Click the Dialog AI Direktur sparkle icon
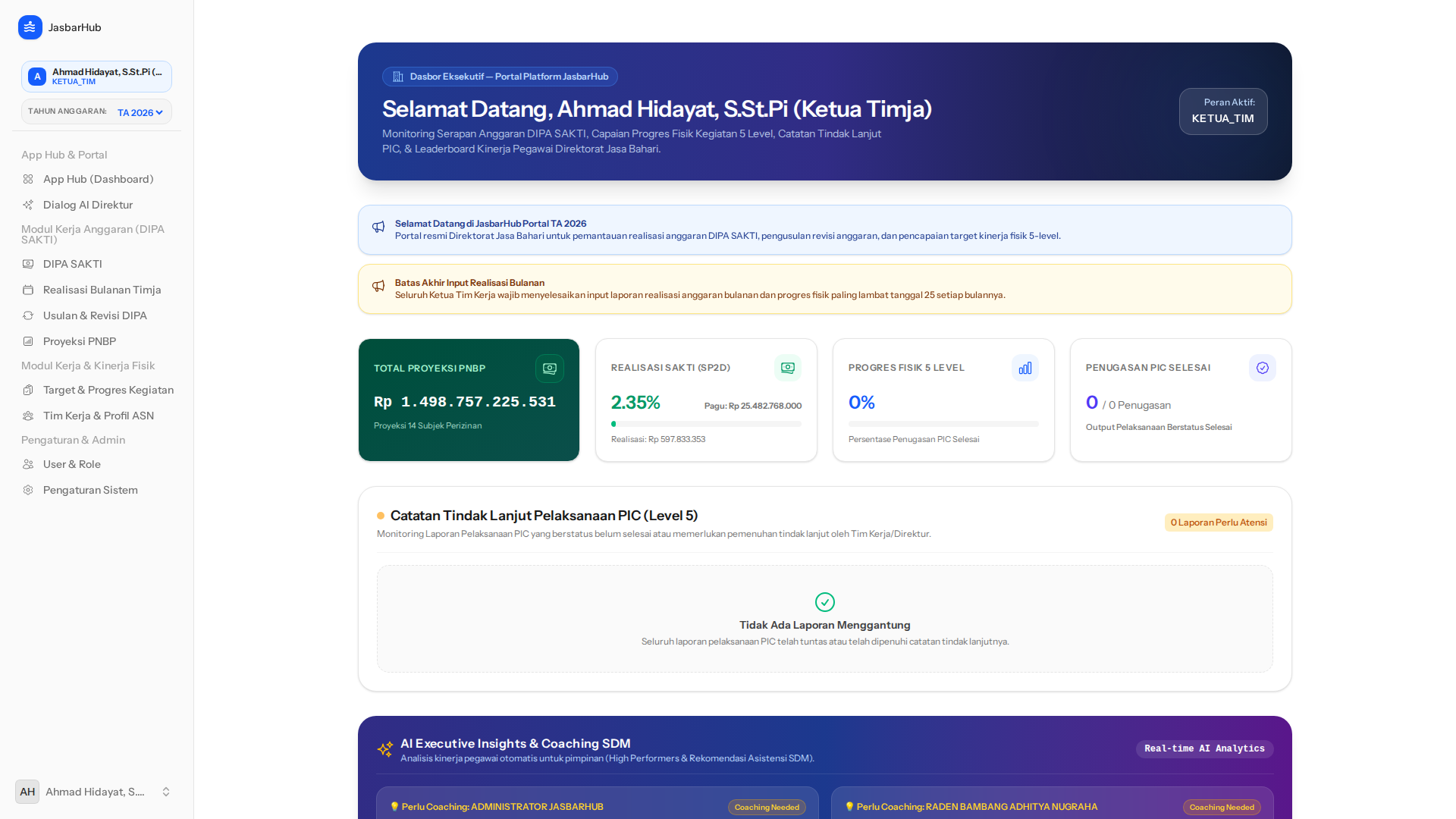Viewport: 1456px width, 819px height. pos(28,205)
